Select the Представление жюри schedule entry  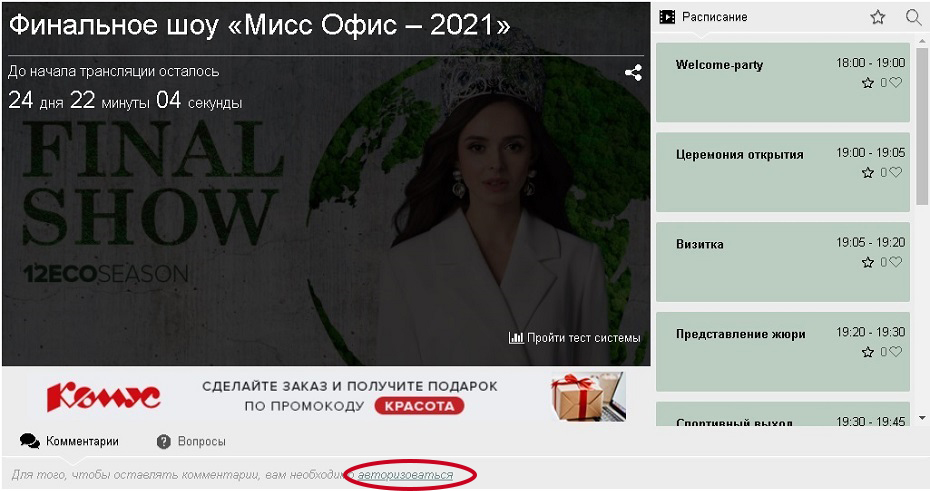point(783,352)
